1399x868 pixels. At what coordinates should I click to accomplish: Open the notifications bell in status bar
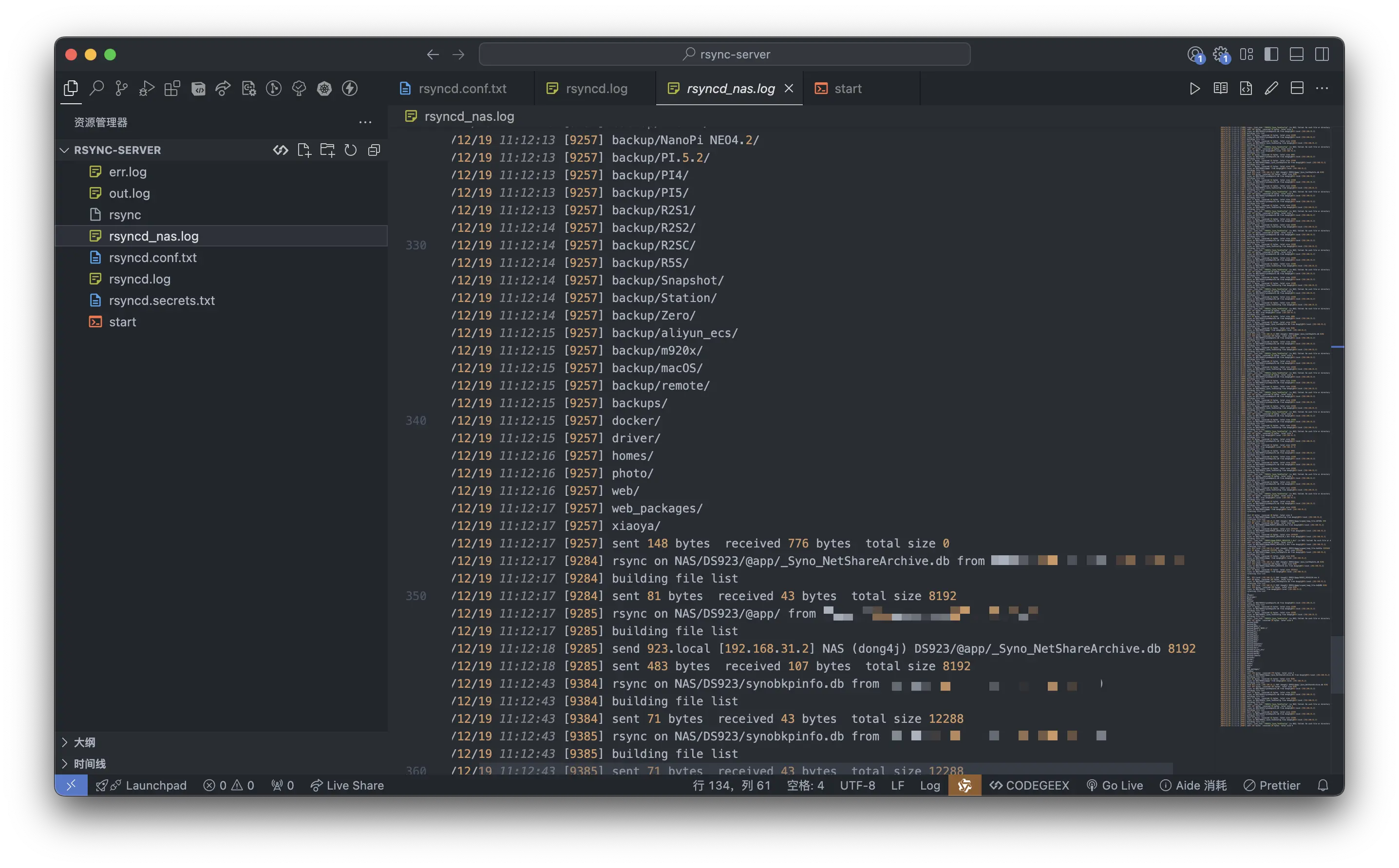pyautogui.click(x=1323, y=785)
